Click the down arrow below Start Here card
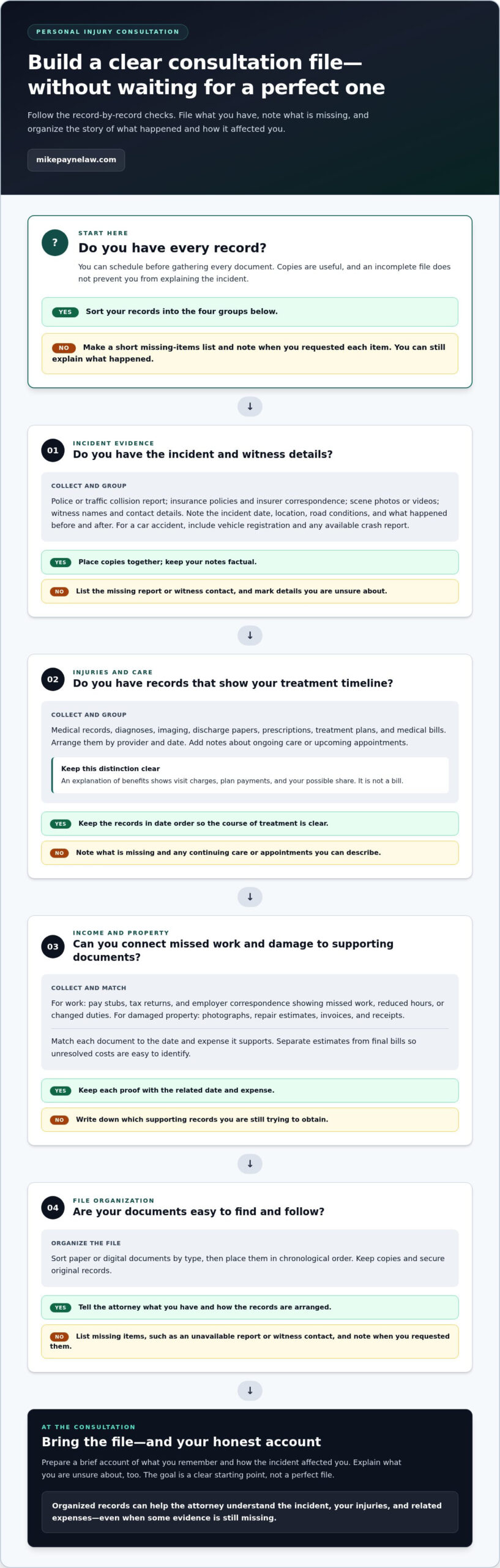500x1568 pixels. pos(250,407)
